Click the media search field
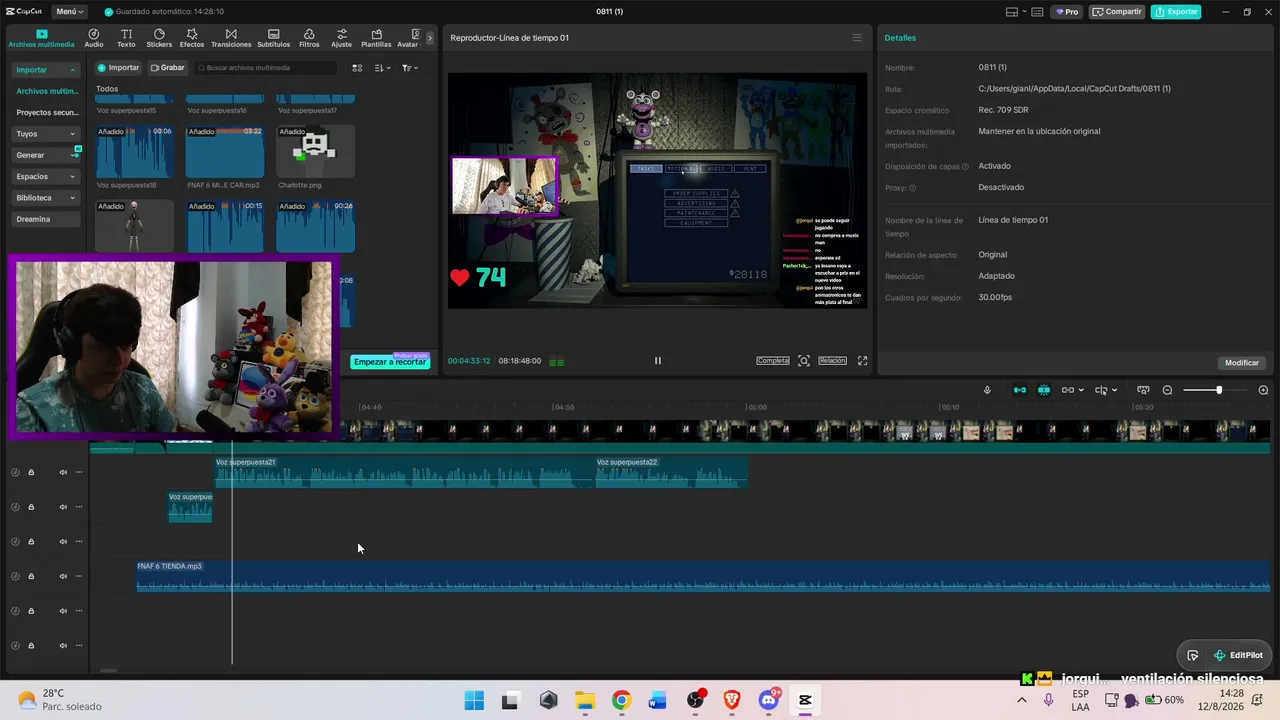Image resolution: width=1280 pixels, height=720 pixels. (x=266, y=68)
